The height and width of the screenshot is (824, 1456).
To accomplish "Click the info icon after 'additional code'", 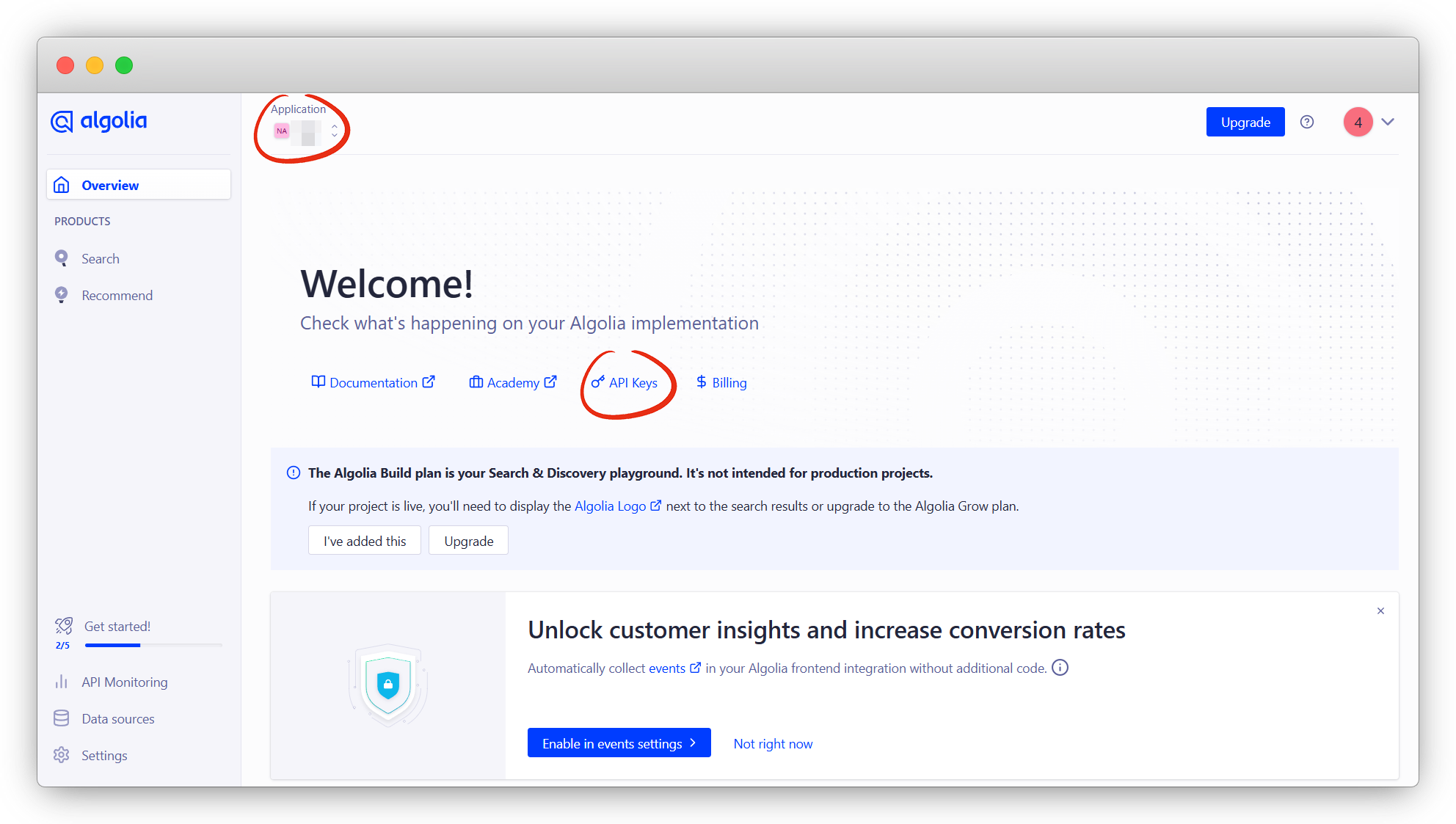I will click(x=1060, y=668).
